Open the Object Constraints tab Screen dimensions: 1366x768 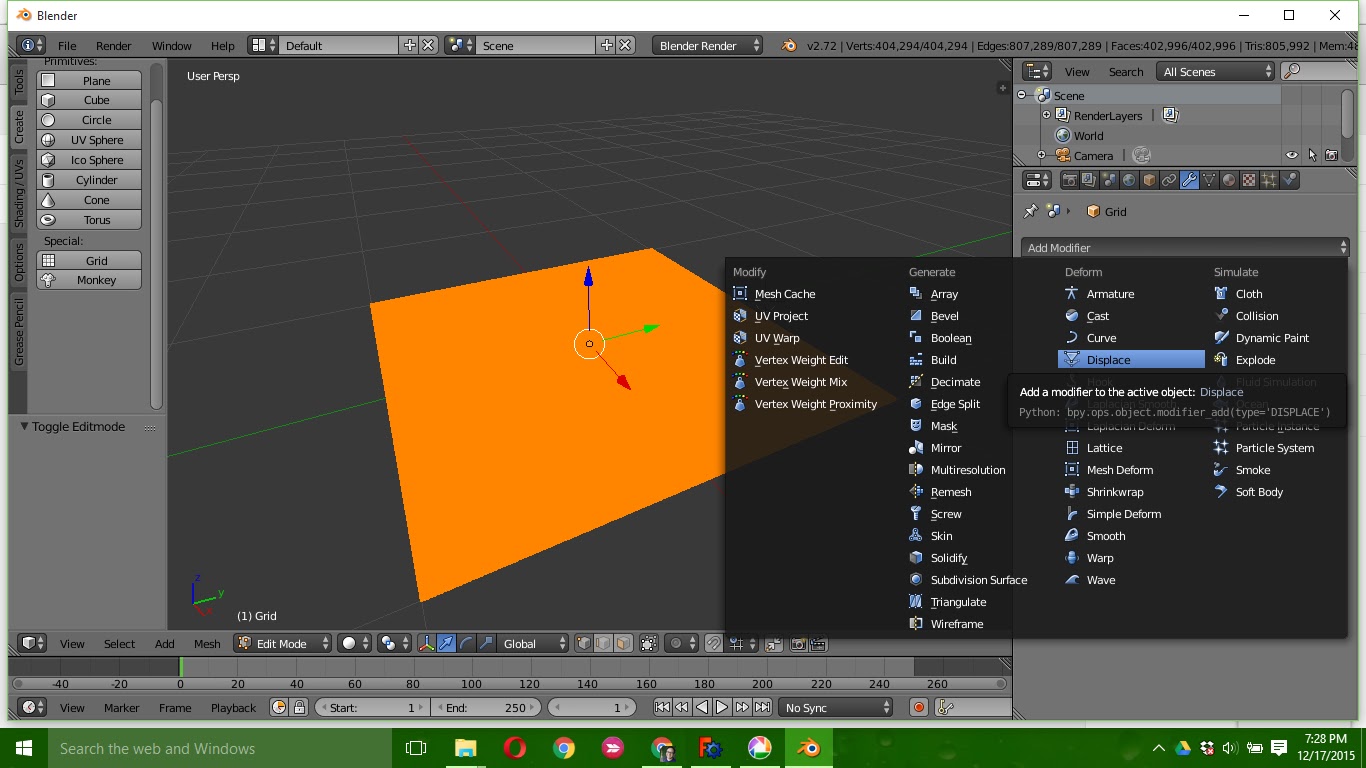pos(1168,179)
